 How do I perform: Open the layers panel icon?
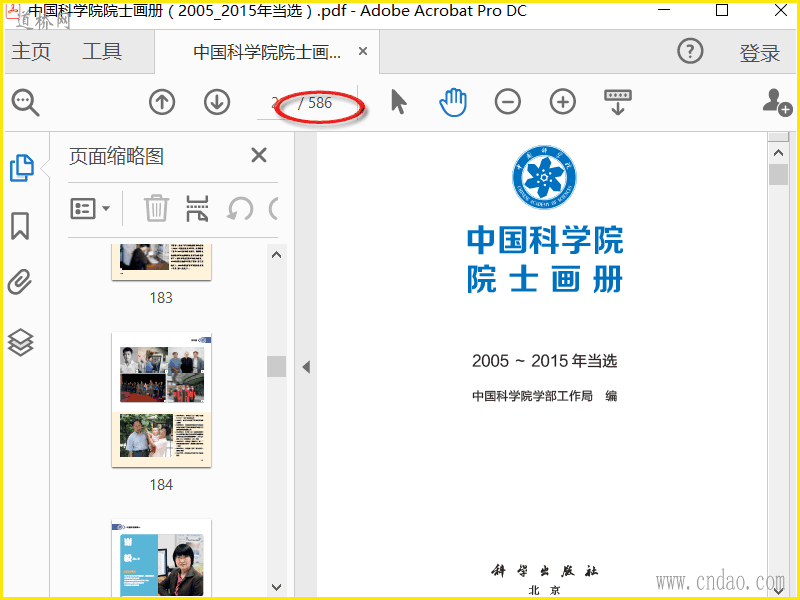pos(21,342)
